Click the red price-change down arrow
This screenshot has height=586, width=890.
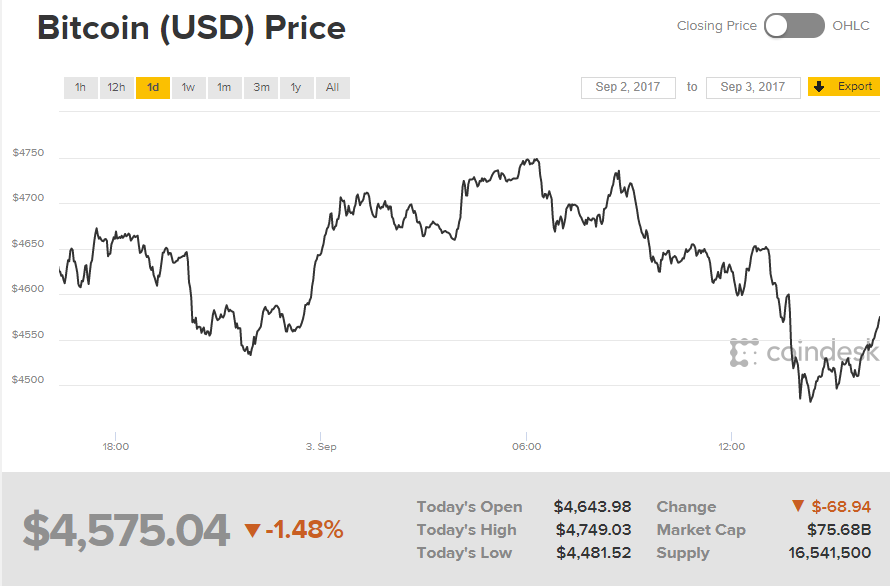[x=252, y=530]
